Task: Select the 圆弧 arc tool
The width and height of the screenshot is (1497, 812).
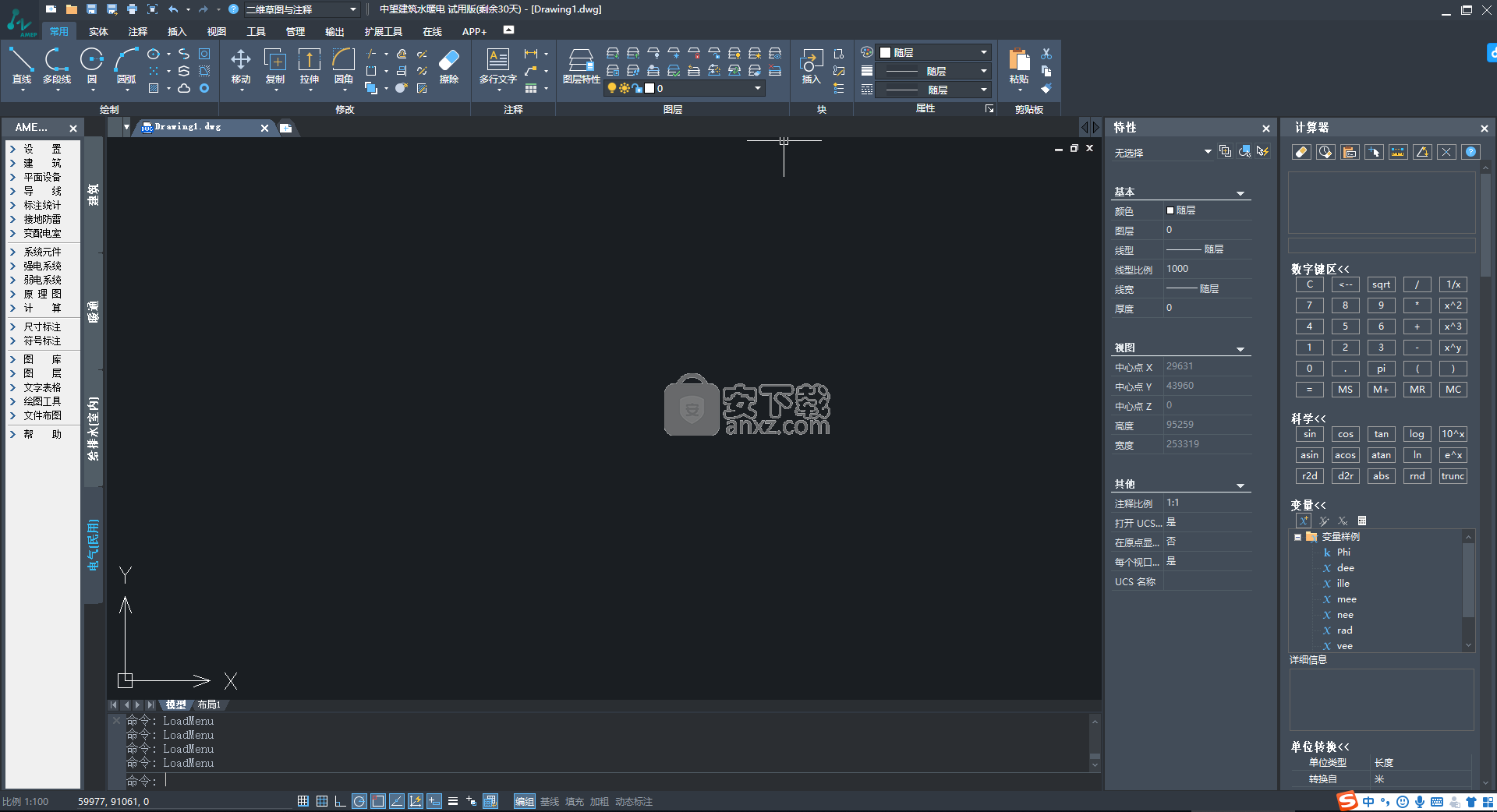Action: click(126, 65)
